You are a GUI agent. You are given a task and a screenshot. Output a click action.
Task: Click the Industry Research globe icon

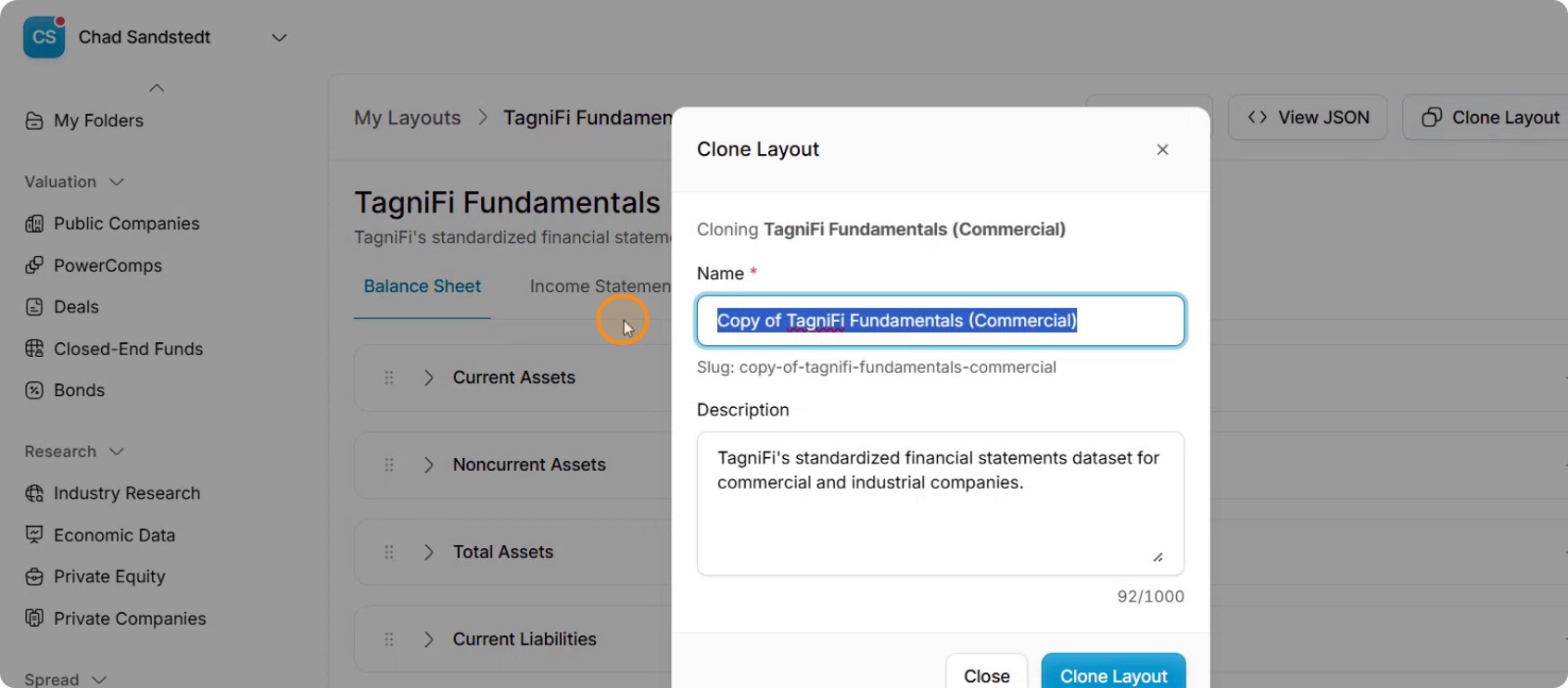pos(34,493)
